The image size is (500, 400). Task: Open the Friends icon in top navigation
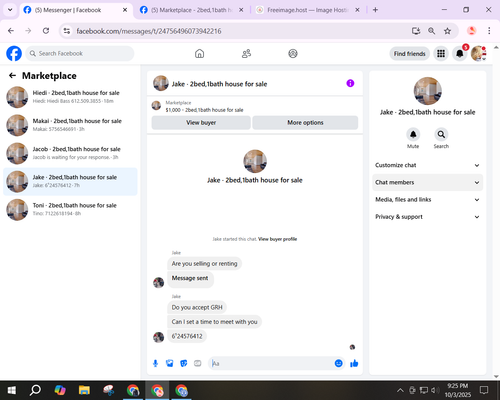coord(246,53)
